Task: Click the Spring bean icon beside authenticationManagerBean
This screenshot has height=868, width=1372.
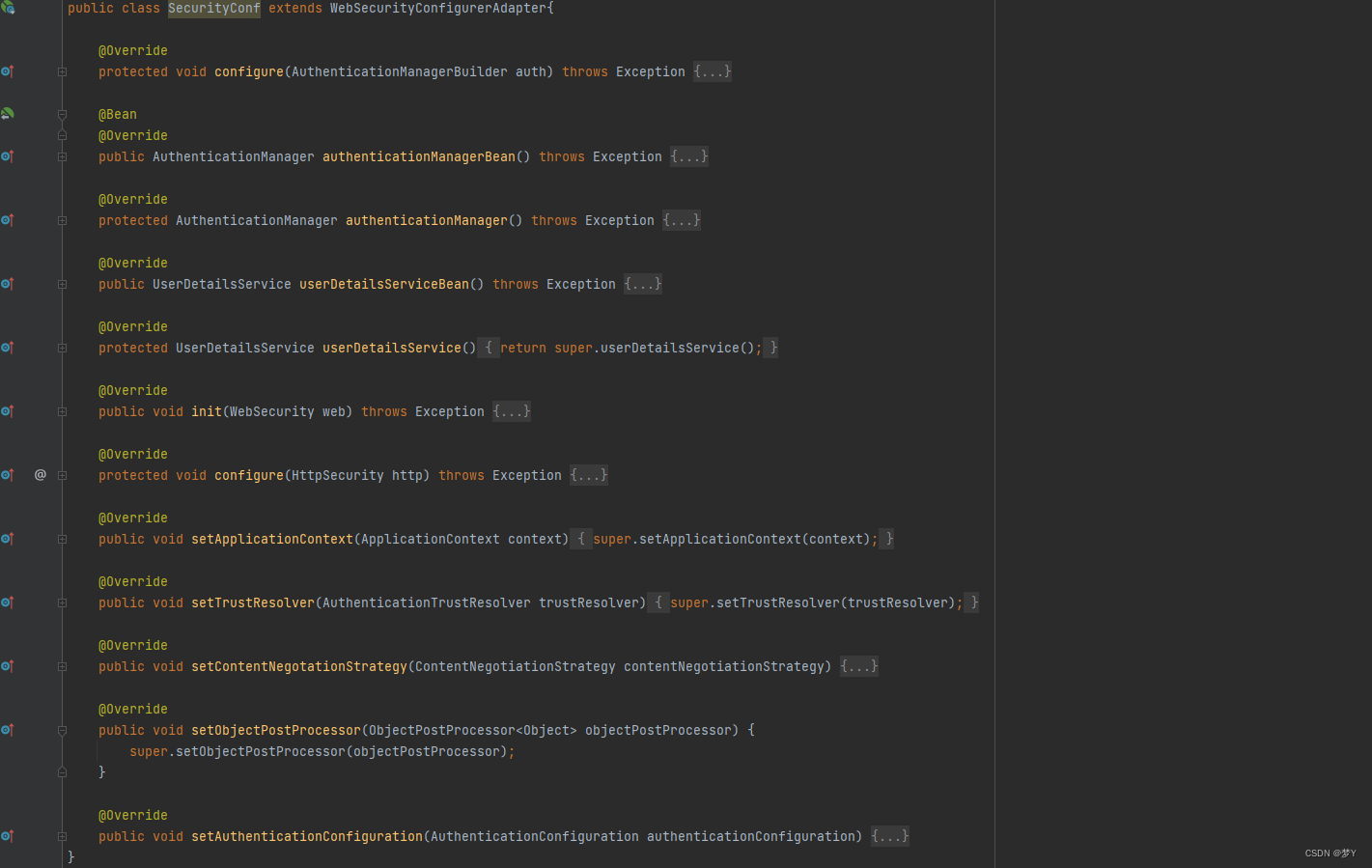Action: pyautogui.click(x=7, y=113)
